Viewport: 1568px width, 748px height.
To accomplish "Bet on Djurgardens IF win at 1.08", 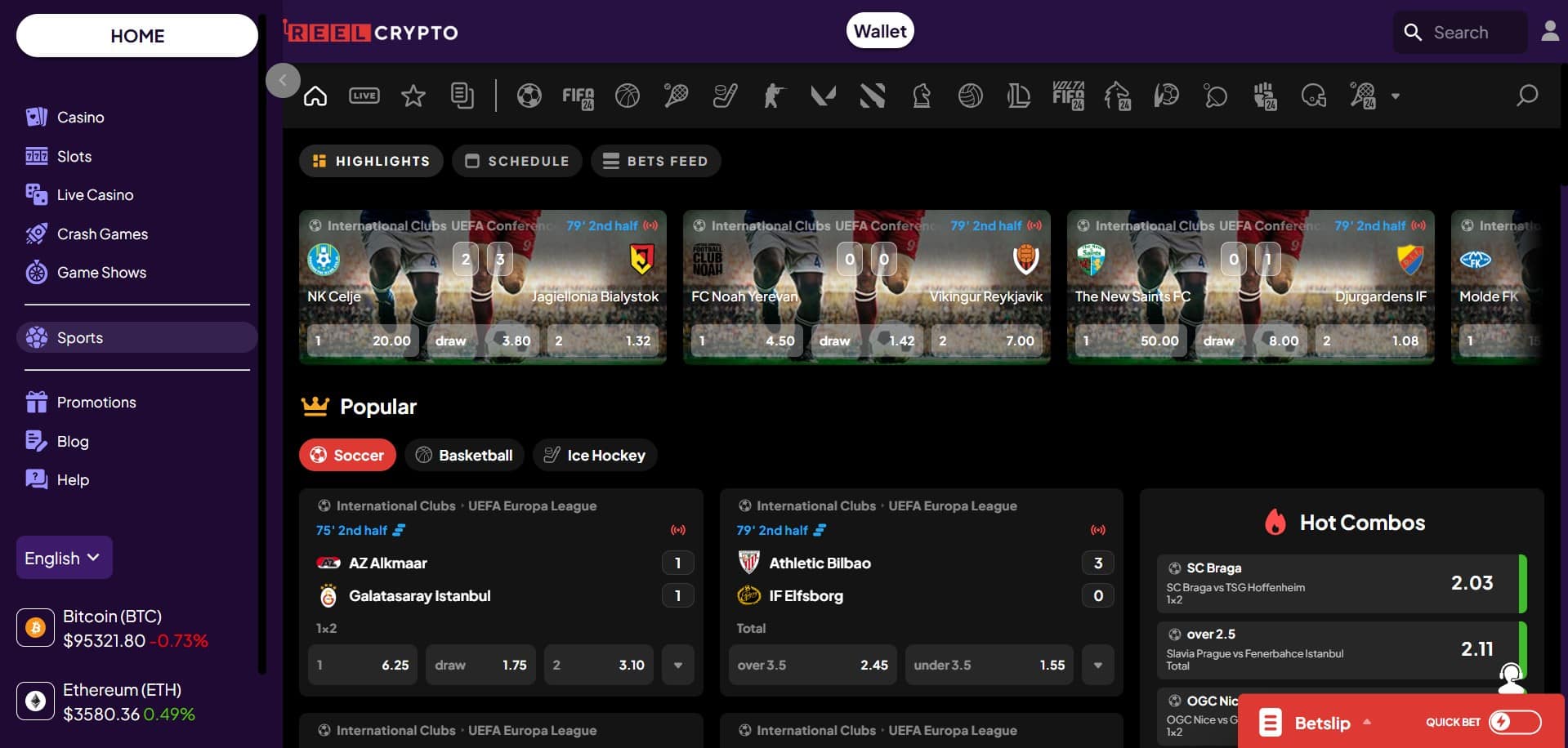I will 1371,341.
